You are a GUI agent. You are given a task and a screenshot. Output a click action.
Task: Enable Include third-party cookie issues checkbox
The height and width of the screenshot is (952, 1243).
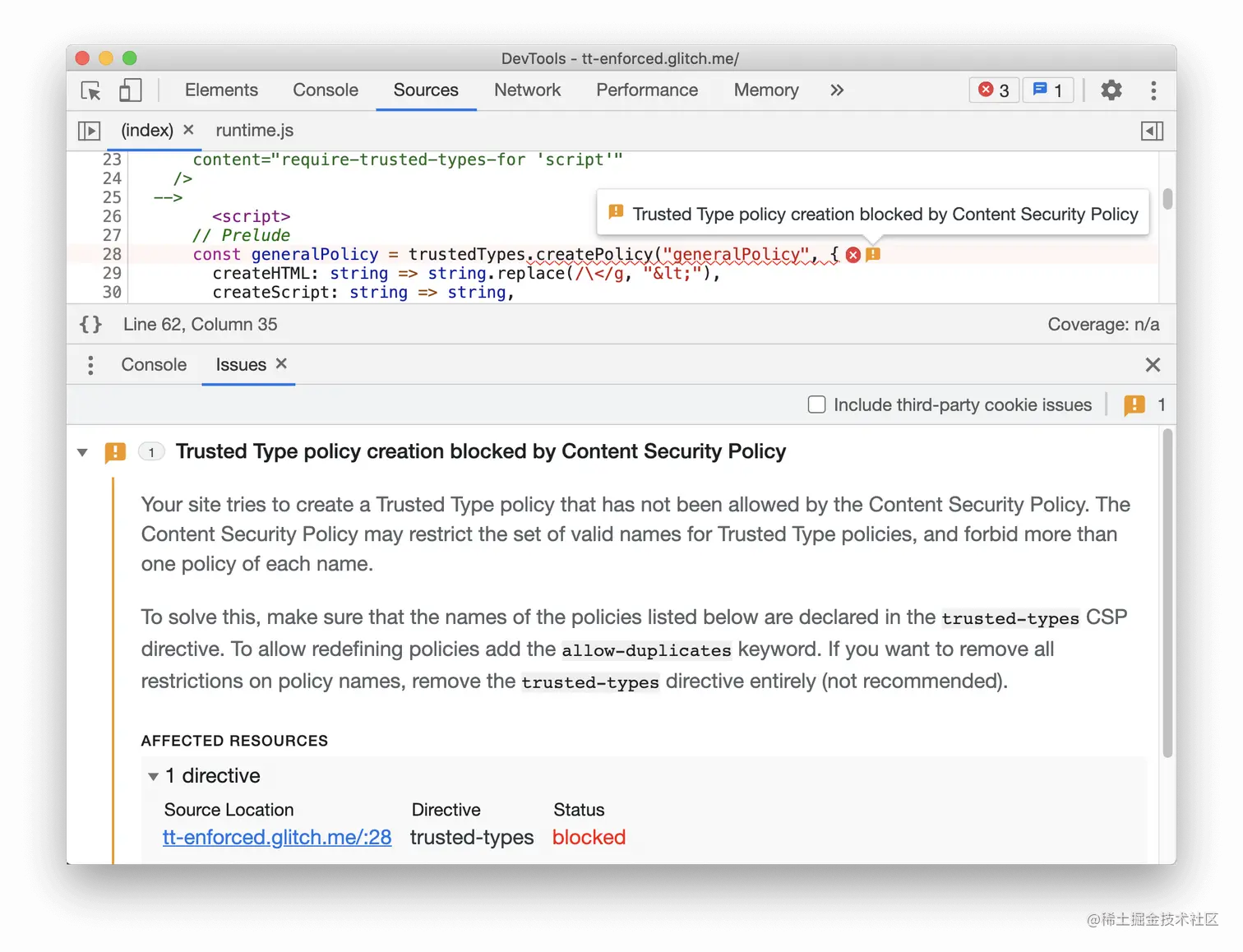(816, 404)
